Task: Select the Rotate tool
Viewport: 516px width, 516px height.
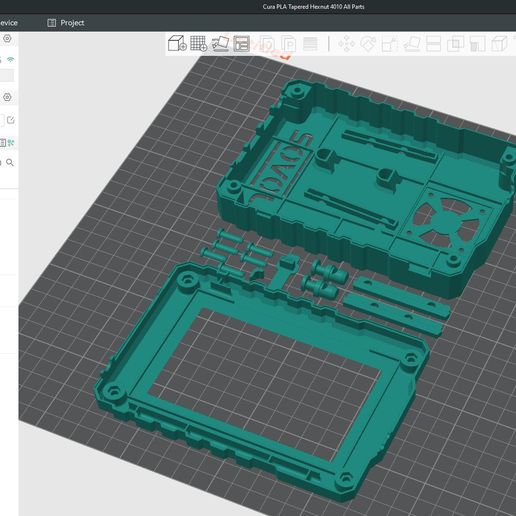Action: tap(368, 44)
